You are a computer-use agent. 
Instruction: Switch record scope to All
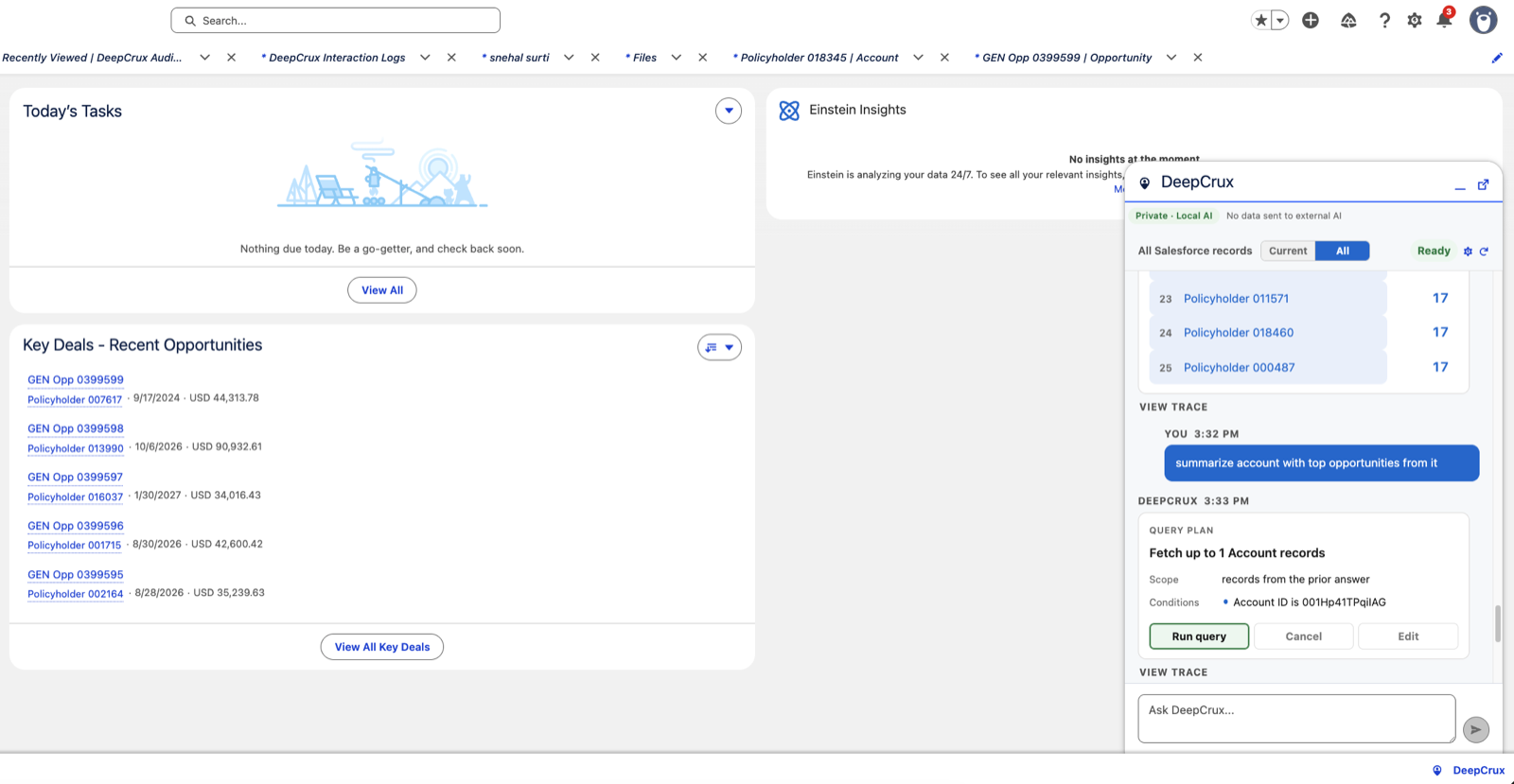pyautogui.click(x=1342, y=251)
